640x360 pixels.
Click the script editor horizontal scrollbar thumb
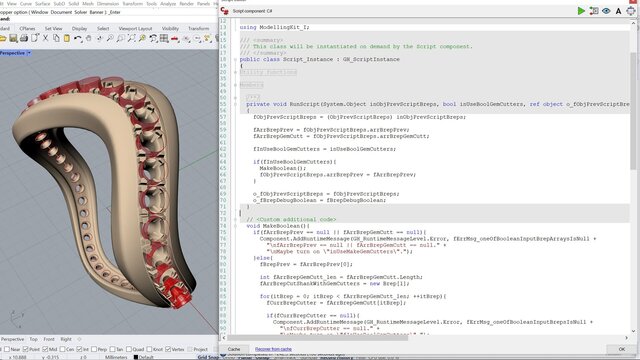[318, 338]
